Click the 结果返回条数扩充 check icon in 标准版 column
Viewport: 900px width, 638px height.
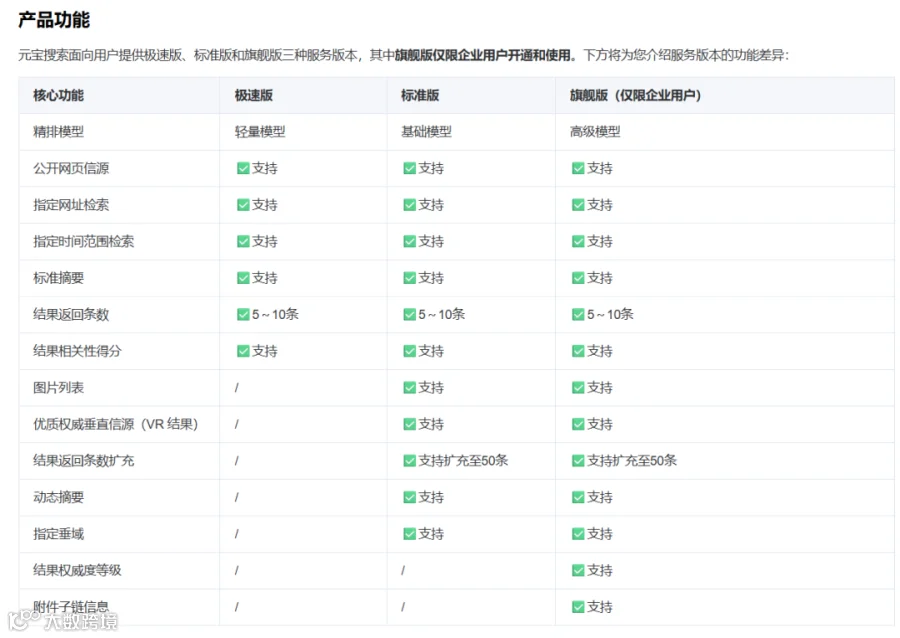coord(409,461)
